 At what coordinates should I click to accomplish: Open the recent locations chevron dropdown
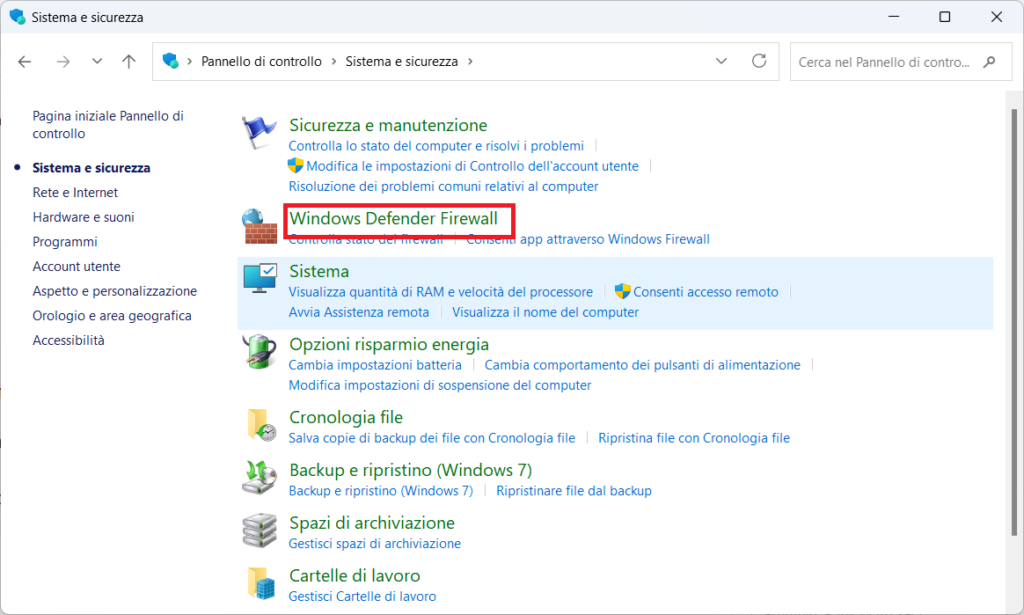click(x=97, y=61)
